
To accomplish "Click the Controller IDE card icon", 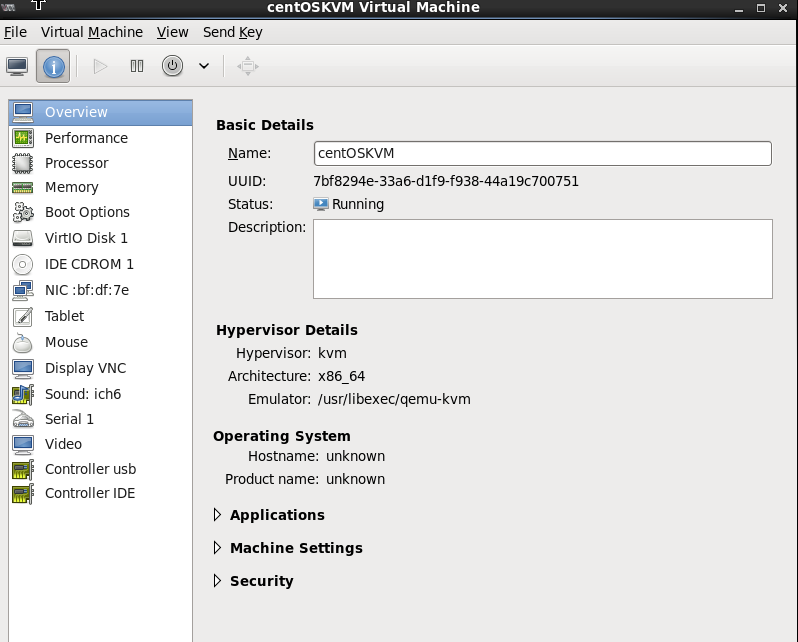I will point(23,494).
